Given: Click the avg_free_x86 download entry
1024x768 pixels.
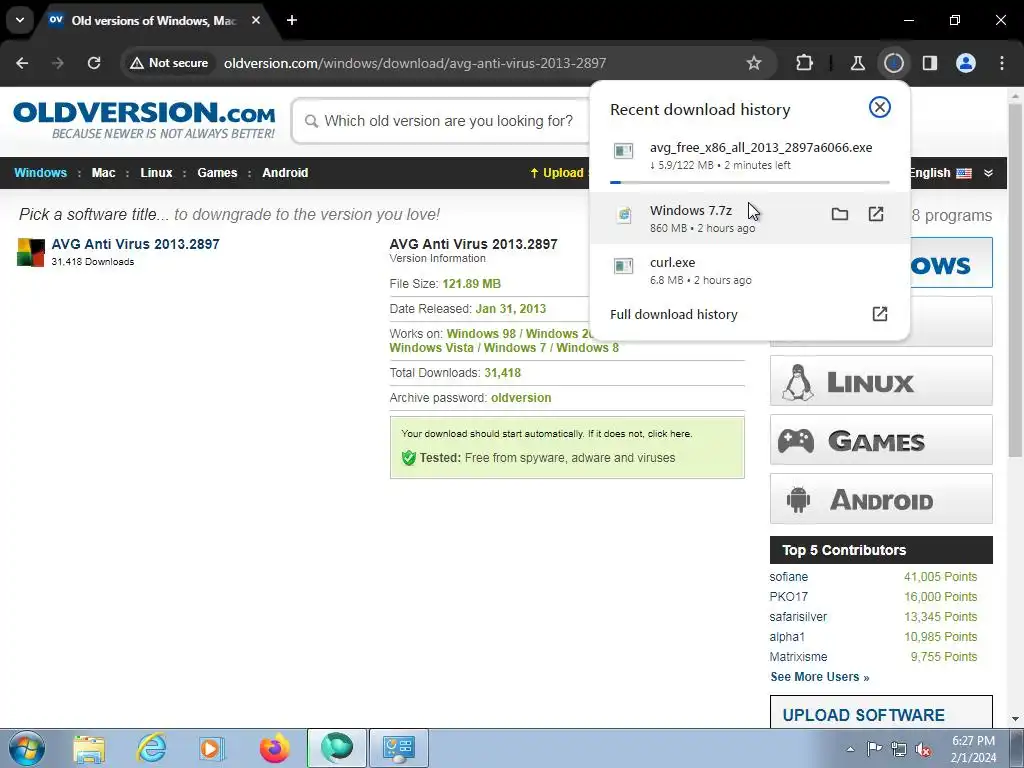Looking at the screenshot, I should tap(749, 155).
